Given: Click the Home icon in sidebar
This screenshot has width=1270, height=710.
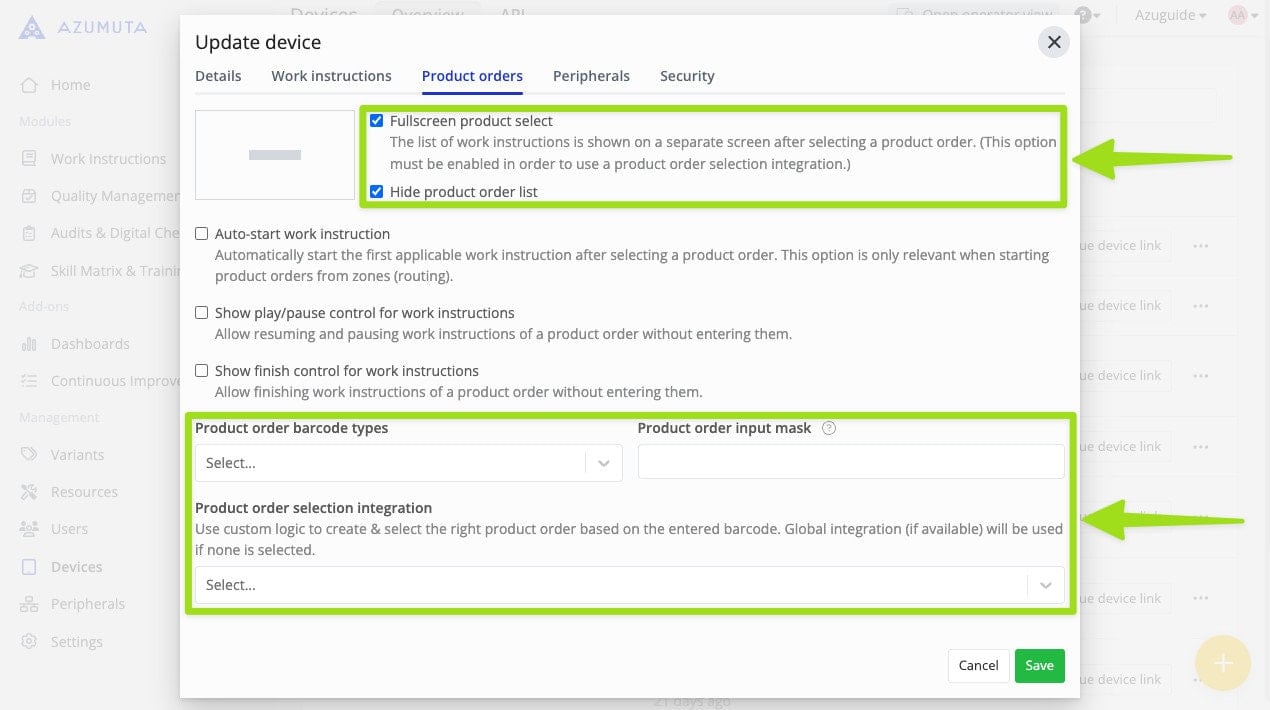Looking at the screenshot, I should point(30,85).
